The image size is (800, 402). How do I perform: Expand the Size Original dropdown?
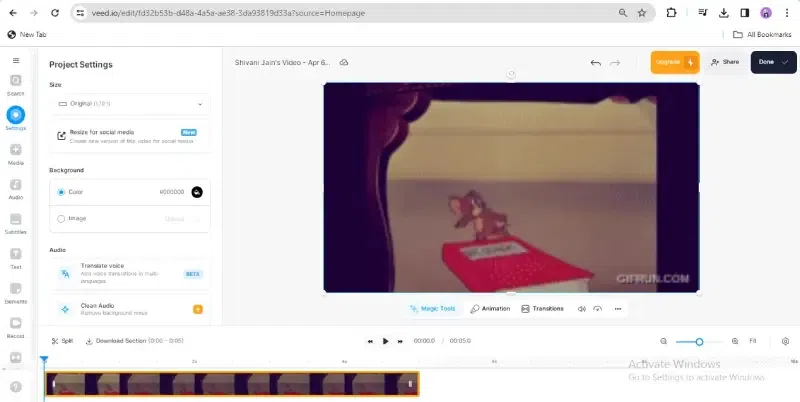(x=130, y=104)
